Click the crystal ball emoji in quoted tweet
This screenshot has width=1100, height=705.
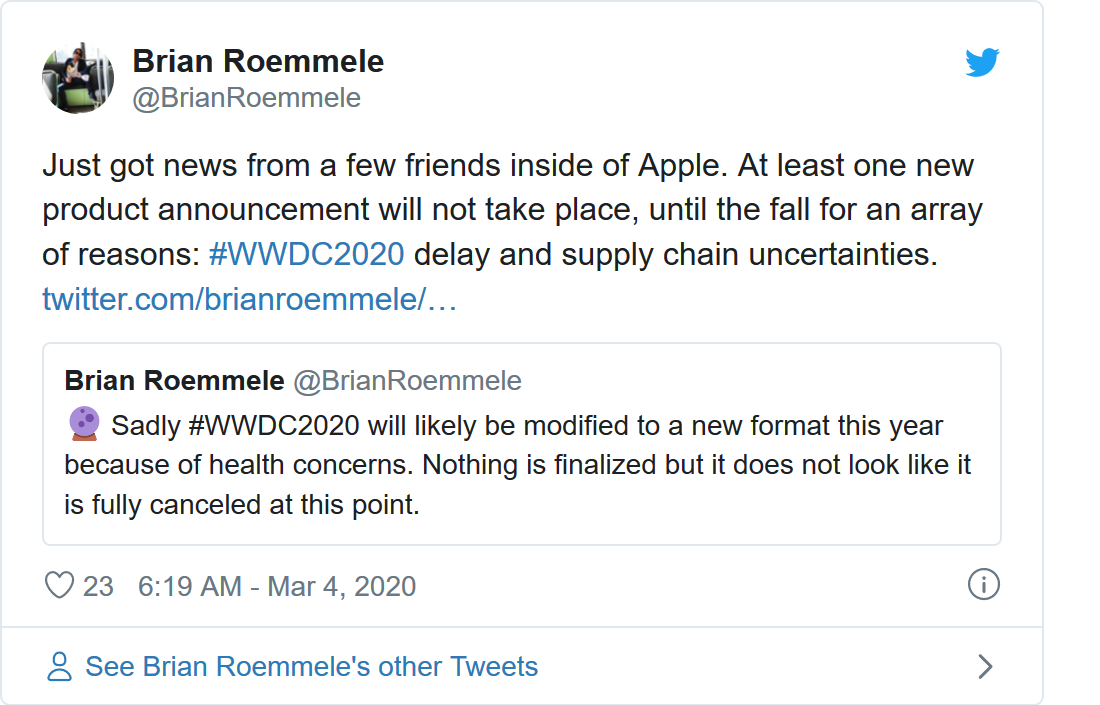click(x=84, y=425)
